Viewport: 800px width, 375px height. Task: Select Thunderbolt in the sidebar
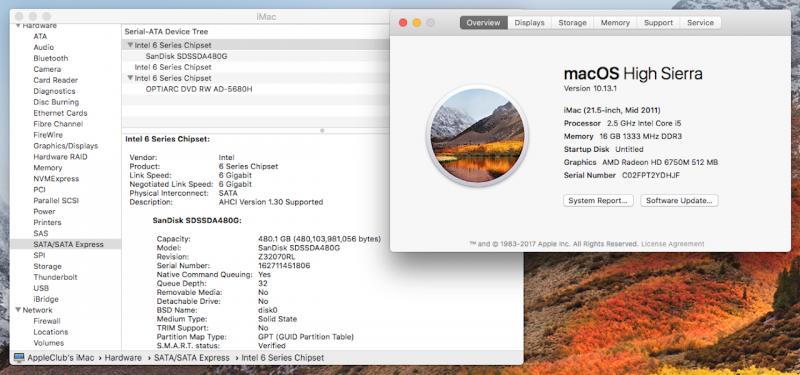56,277
